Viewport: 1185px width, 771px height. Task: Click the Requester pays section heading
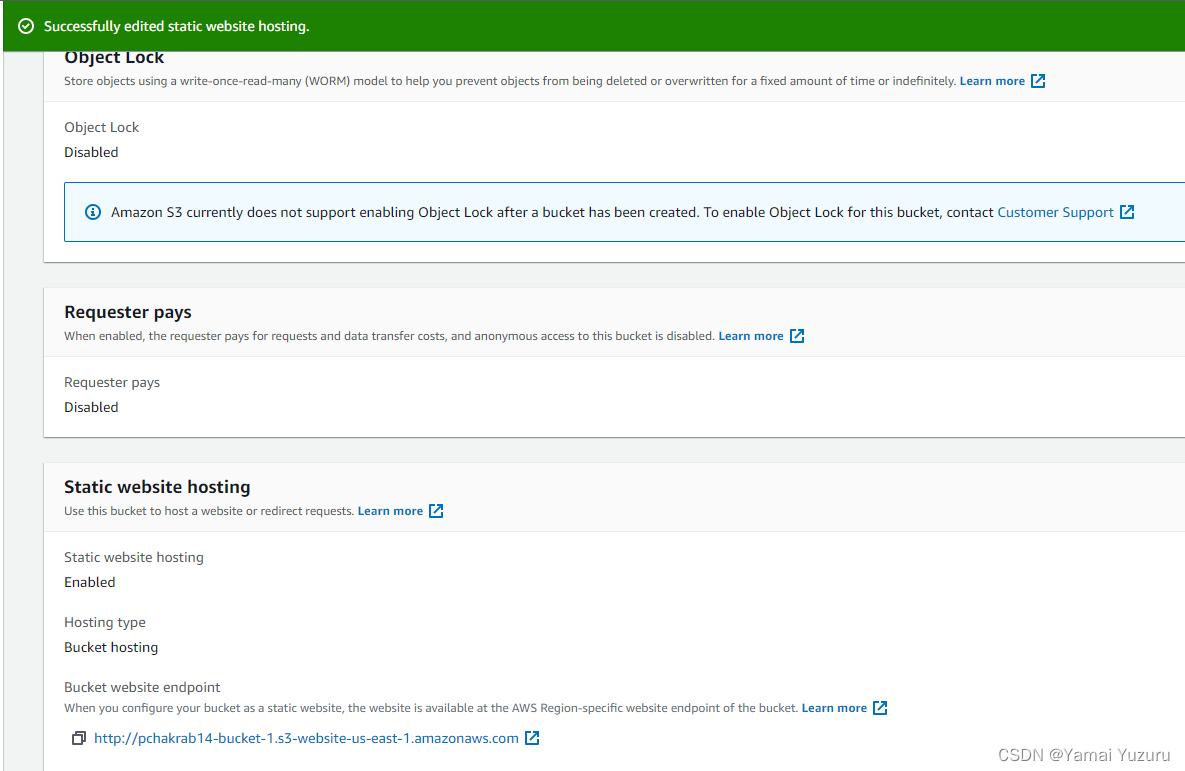tap(128, 312)
